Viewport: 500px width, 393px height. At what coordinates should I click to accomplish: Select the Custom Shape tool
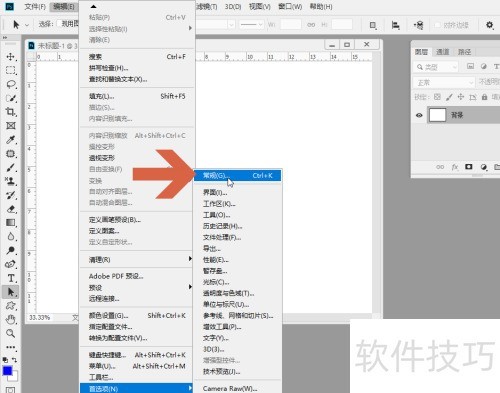click(11, 306)
